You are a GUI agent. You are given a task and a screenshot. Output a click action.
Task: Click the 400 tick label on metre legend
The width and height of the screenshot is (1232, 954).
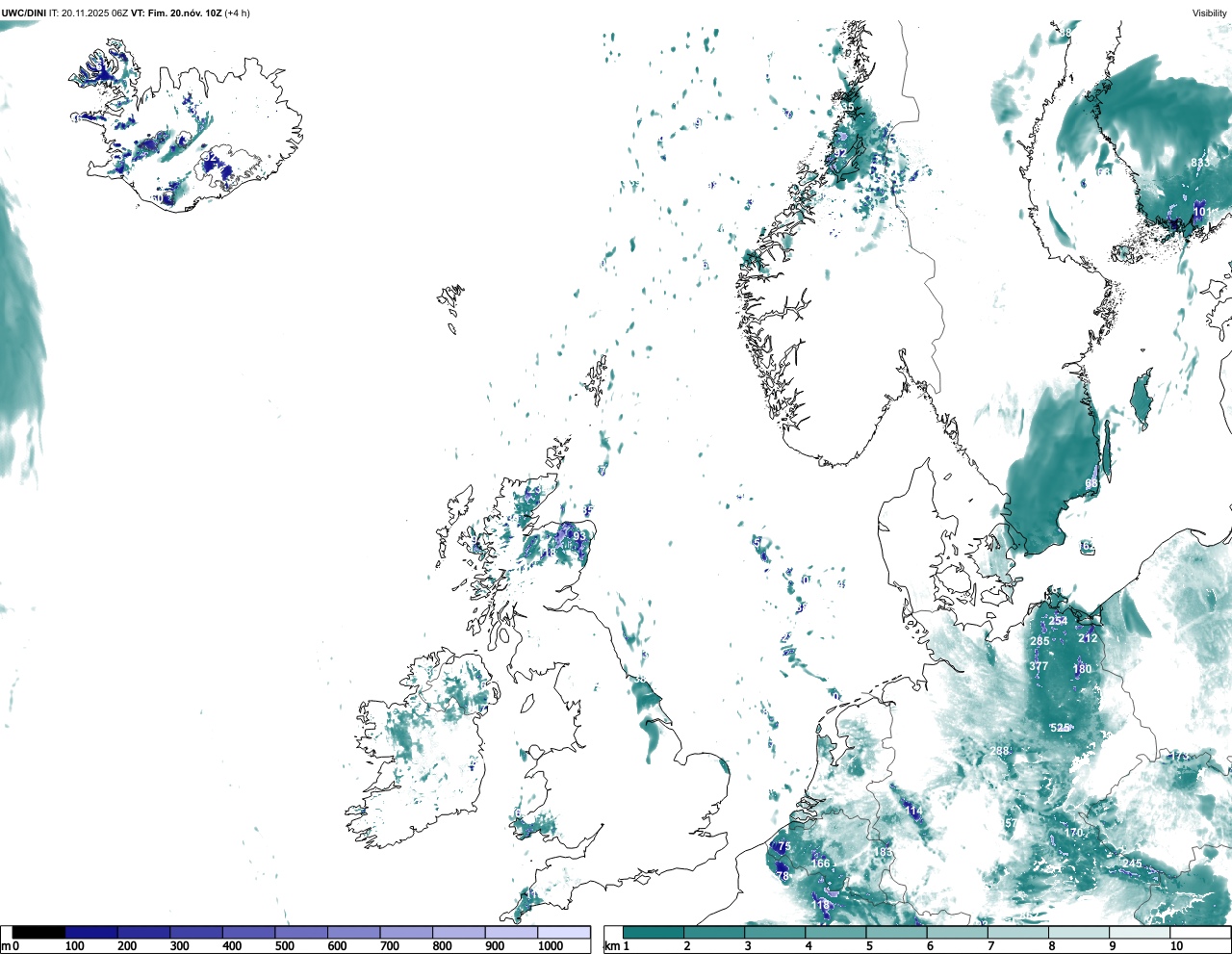point(232,946)
